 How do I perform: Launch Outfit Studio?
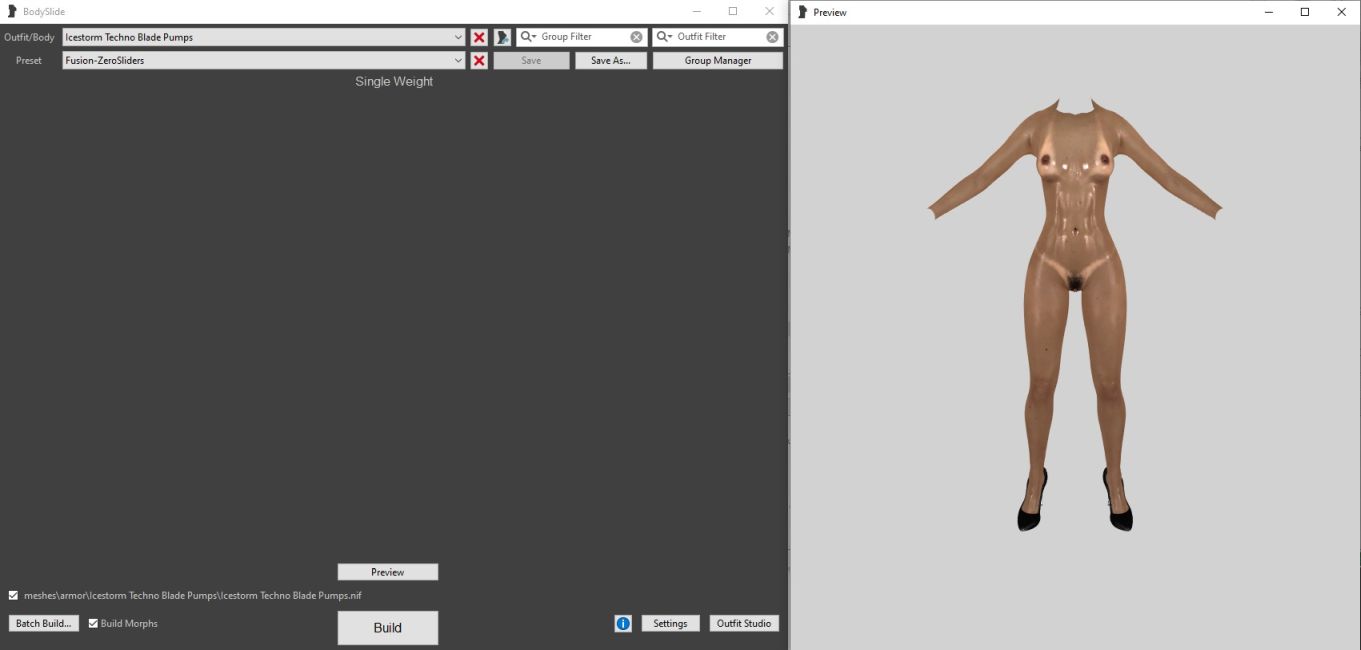[744, 623]
